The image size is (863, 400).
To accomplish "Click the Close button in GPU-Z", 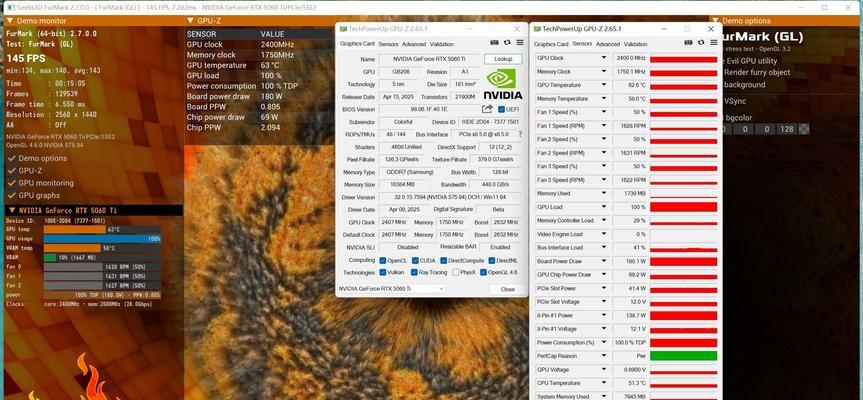I will point(507,289).
